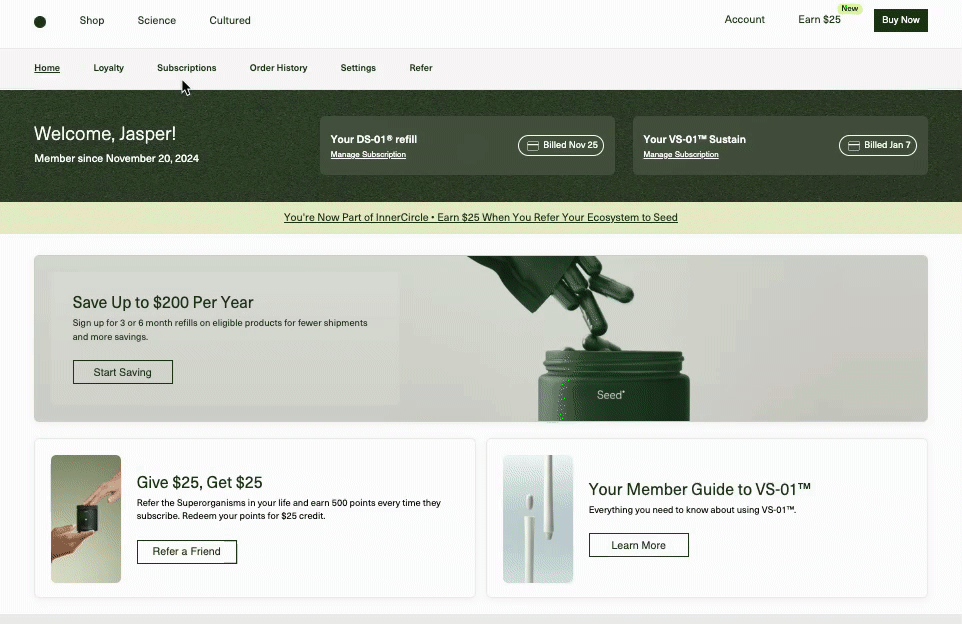The width and height of the screenshot is (962, 624).
Task: Open the Cultured menu item
Action: point(229,20)
